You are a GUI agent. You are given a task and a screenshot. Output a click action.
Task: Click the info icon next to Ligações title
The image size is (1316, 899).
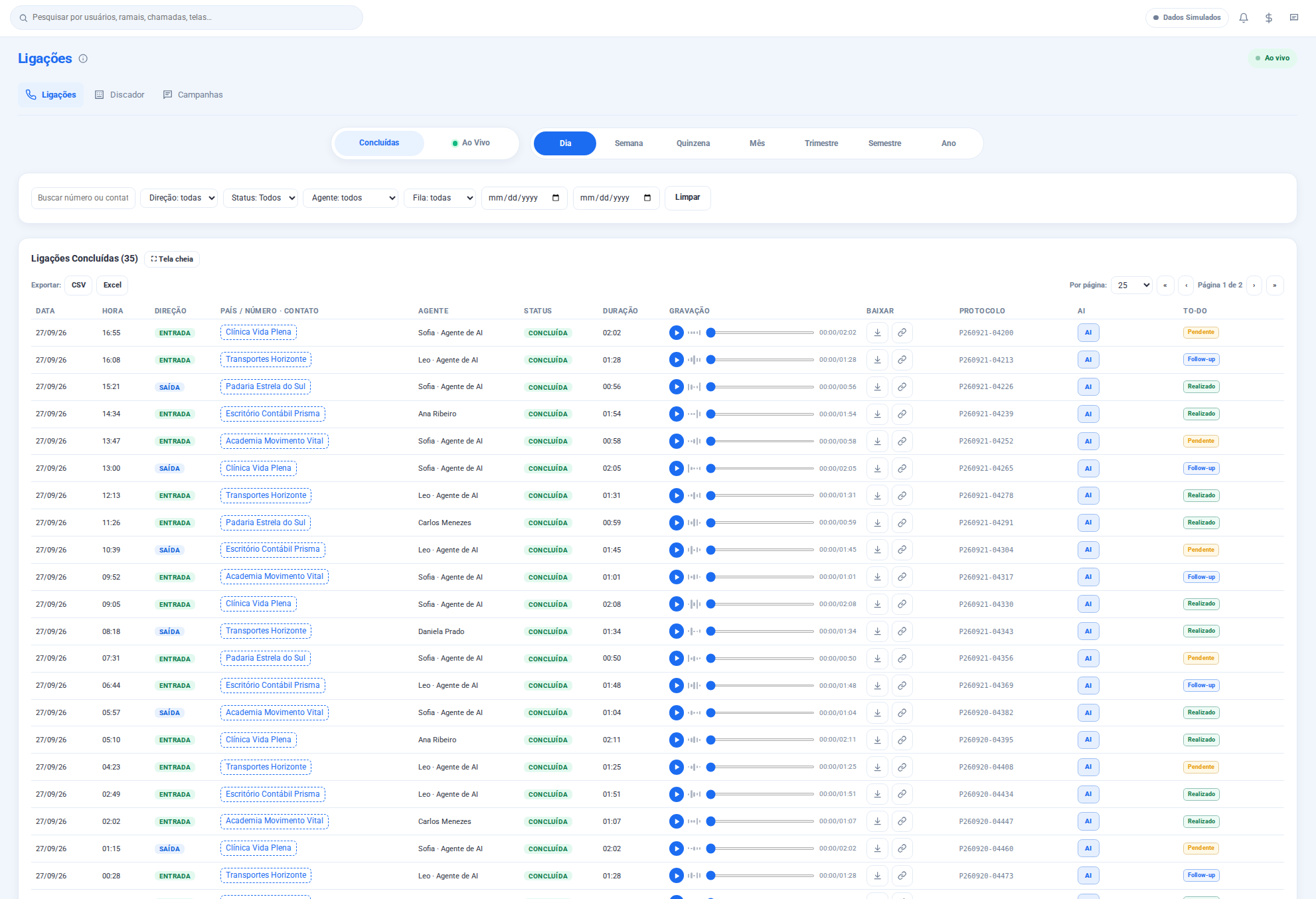click(83, 58)
